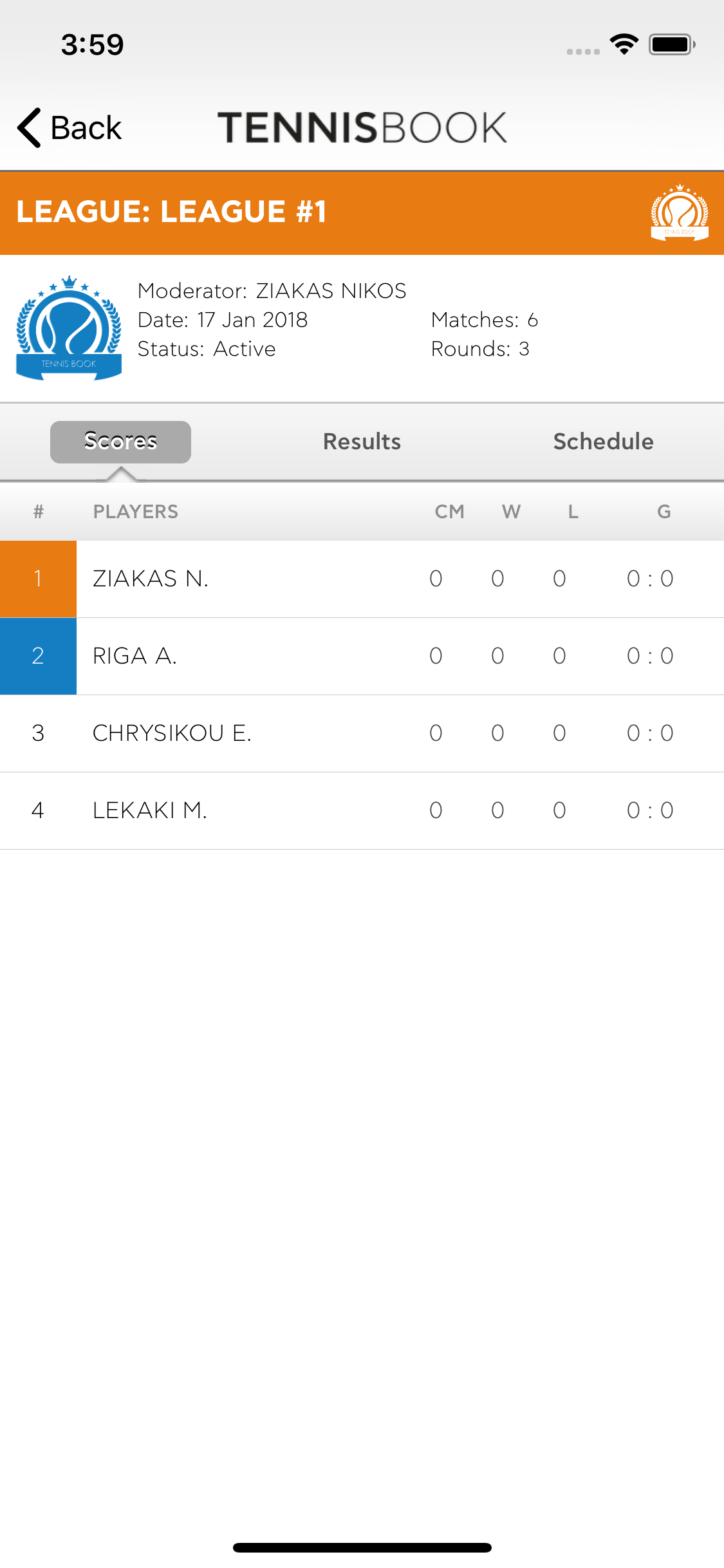The height and width of the screenshot is (1568, 724).
Task: Tap the League #1 orange banner title
Action: click(x=171, y=212)
